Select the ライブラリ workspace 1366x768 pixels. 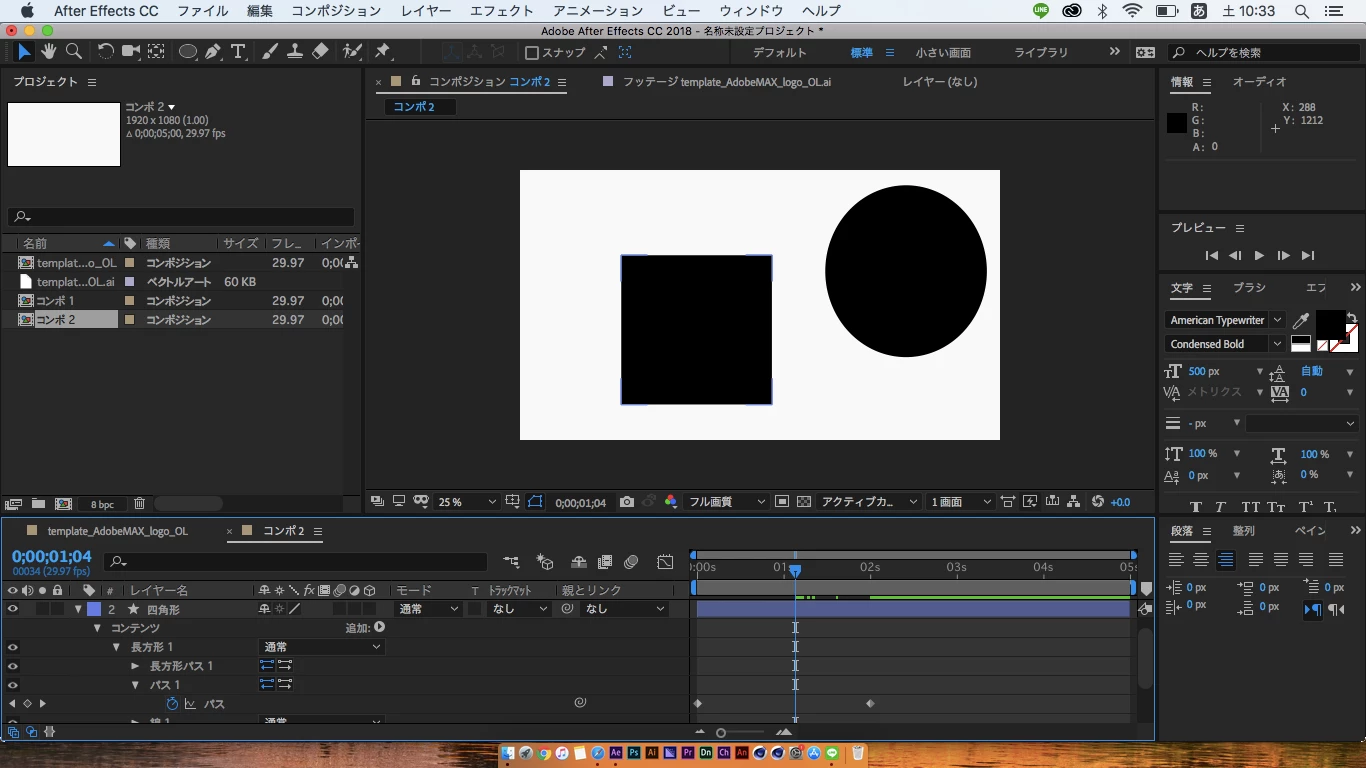click(1041, 53)
